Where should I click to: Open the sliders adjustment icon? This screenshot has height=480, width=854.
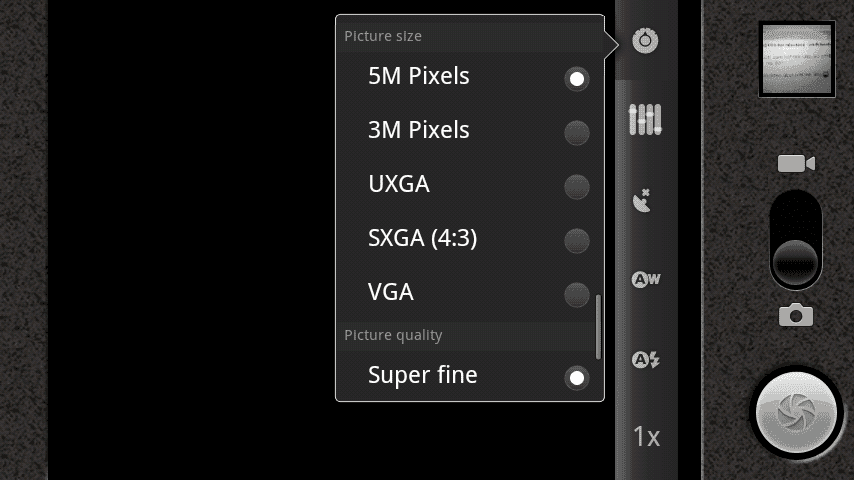coord(645,119)
